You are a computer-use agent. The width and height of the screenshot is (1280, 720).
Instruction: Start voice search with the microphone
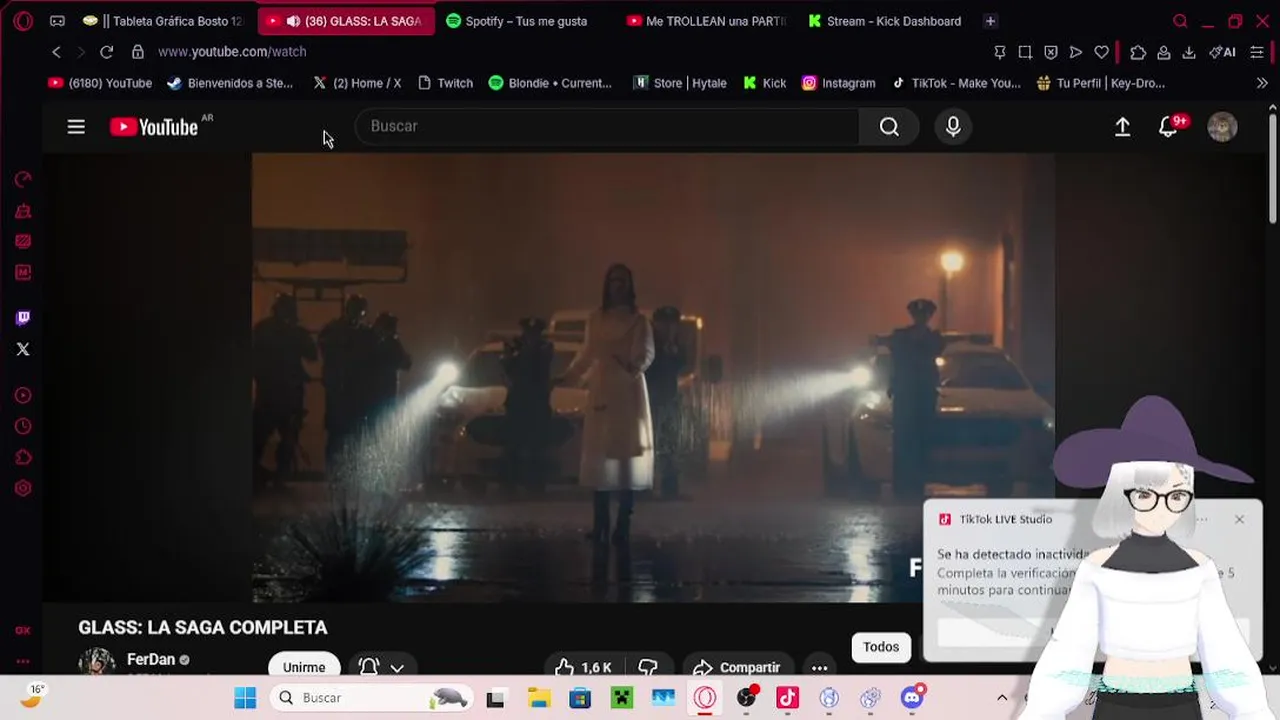(x=953, y=126)
